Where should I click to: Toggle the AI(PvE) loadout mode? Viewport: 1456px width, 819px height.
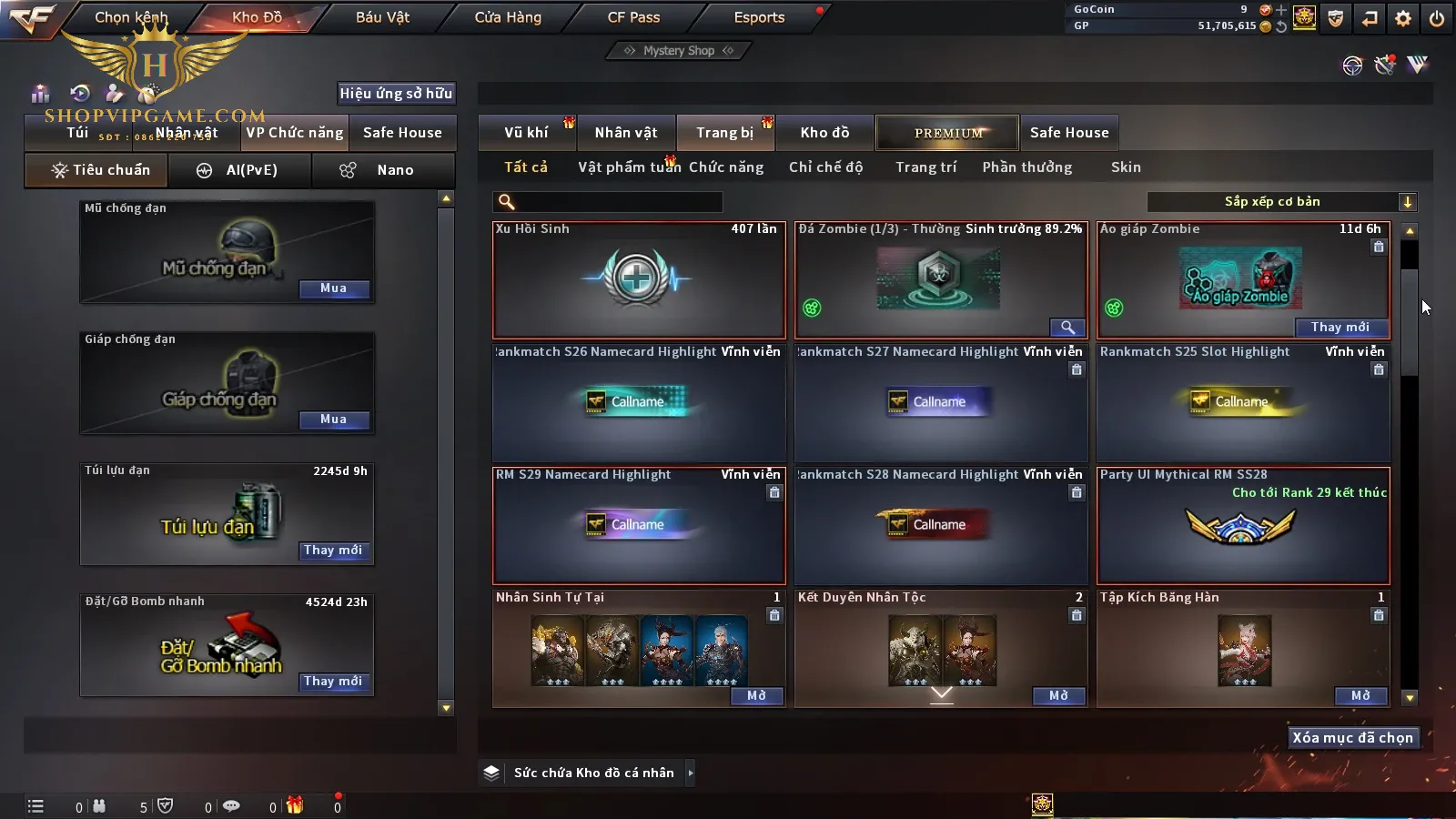(239, 170)
